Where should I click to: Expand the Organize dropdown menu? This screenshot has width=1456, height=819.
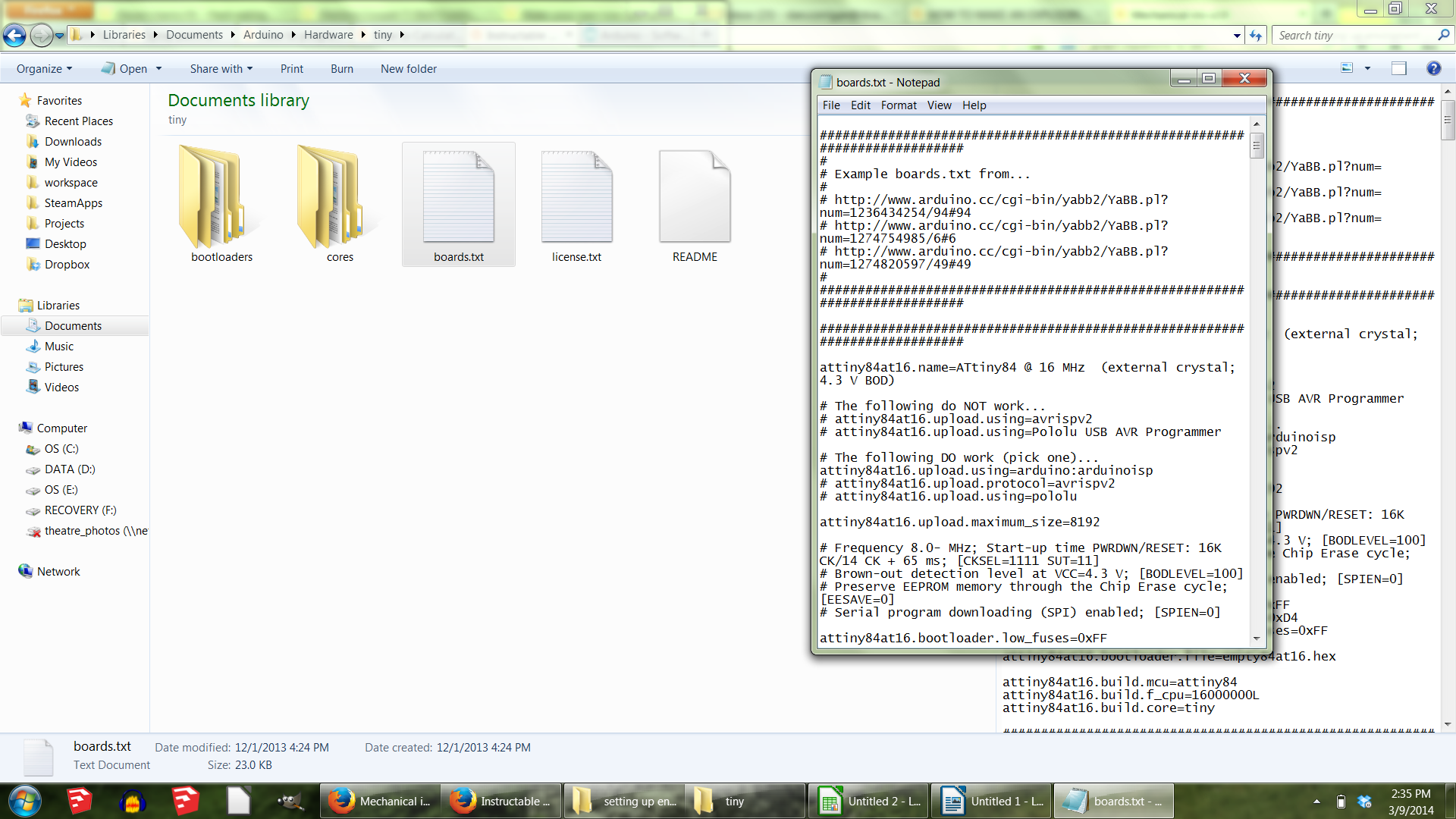click(x=45, y=68)
